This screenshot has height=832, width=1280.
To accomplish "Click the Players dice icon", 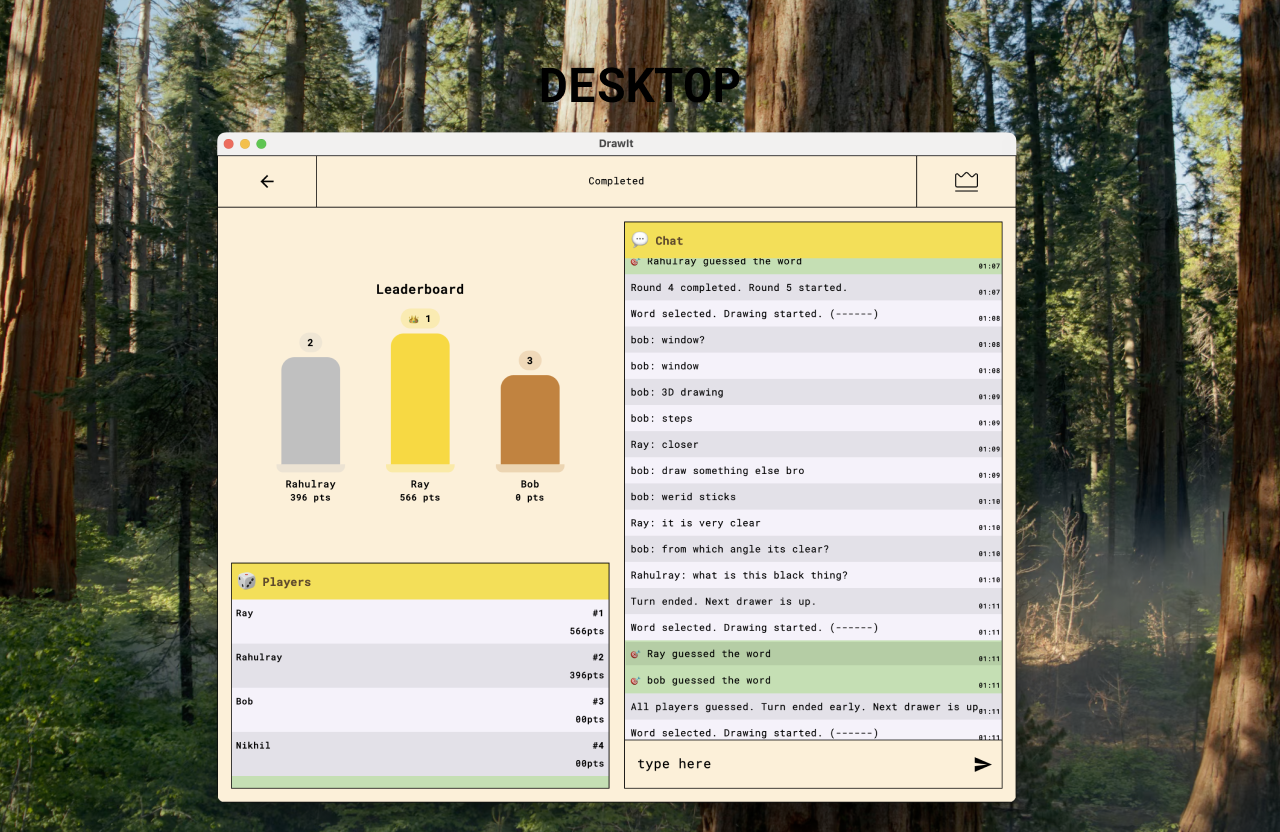I will (246, 581).
